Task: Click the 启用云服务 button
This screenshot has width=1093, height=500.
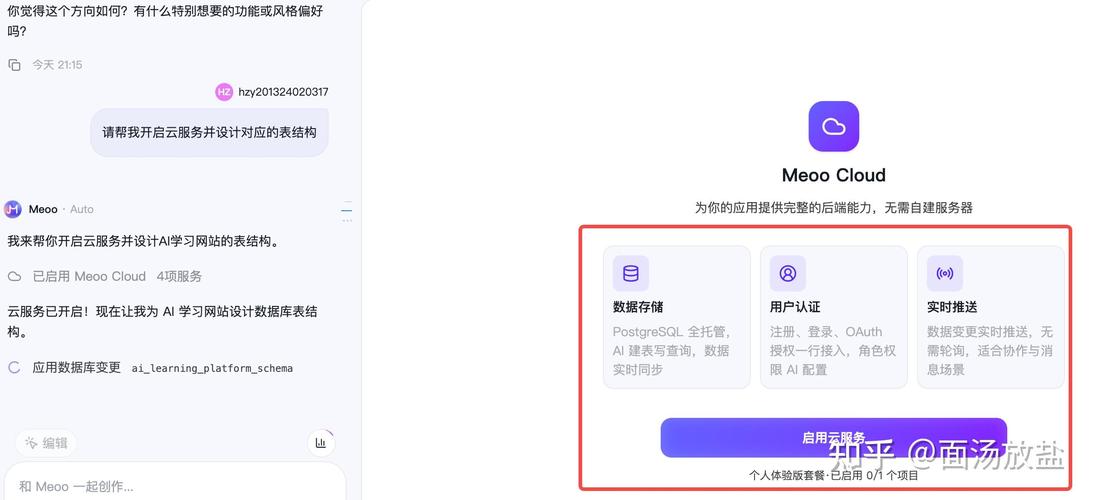Action: pyautogui.click(x=834, y=438)
